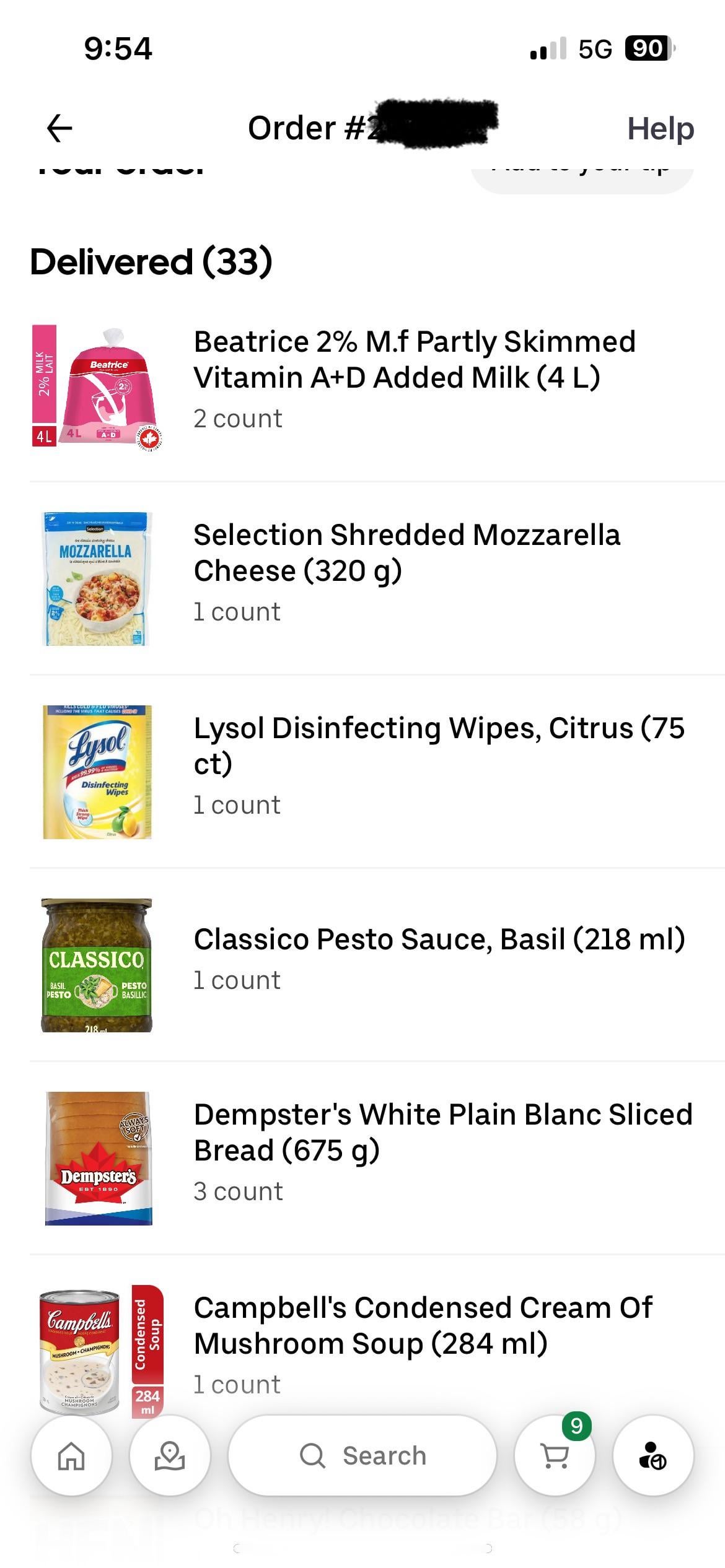Image resolution: width=725 pixels, height=1568 pixels.
Task: Open Dempster's White Plain Sliced Bread item
Action: point(442,1133)
